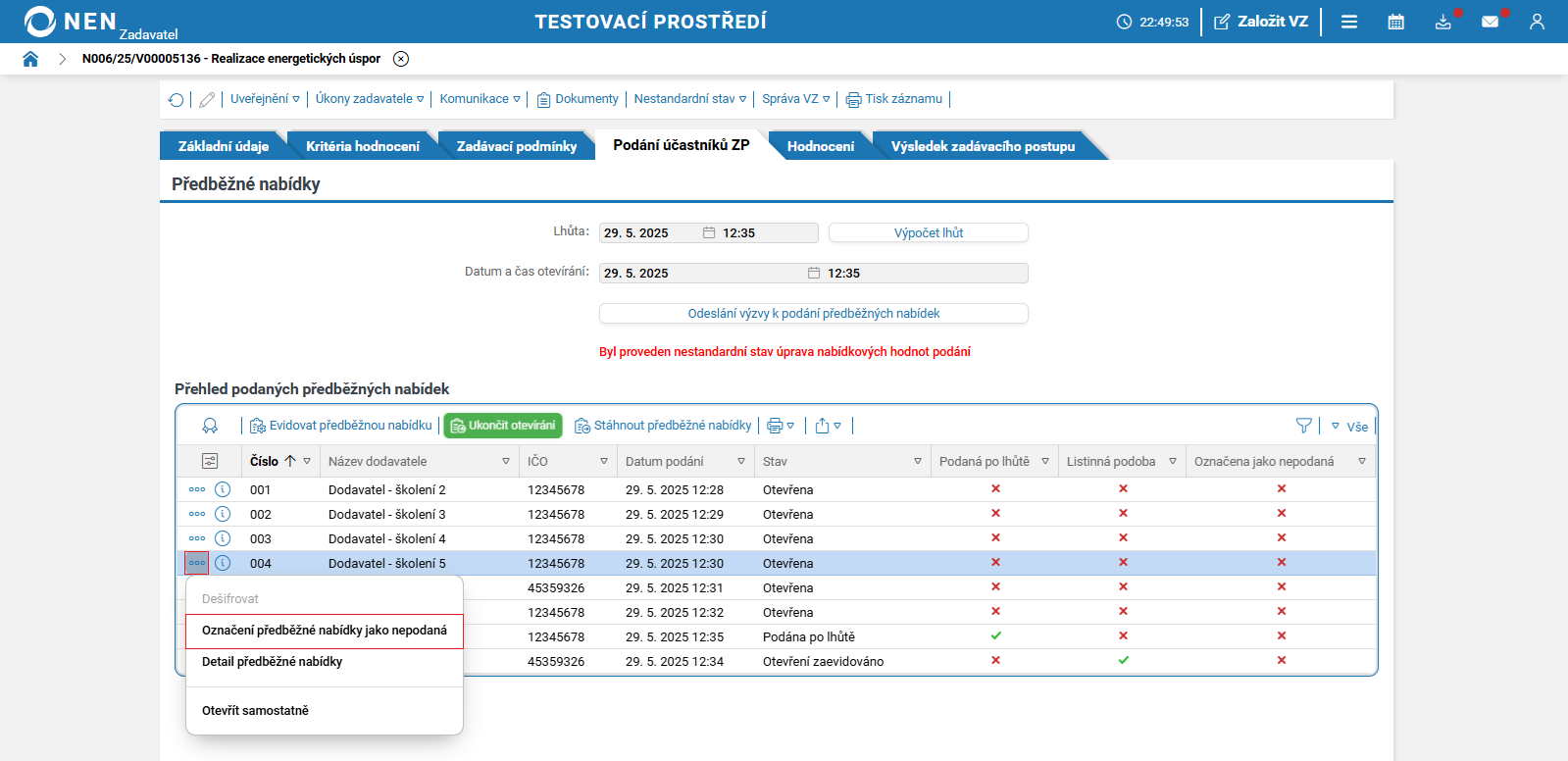
Task: Open IČO column filter dropdown
Action: tap(604, 461)
